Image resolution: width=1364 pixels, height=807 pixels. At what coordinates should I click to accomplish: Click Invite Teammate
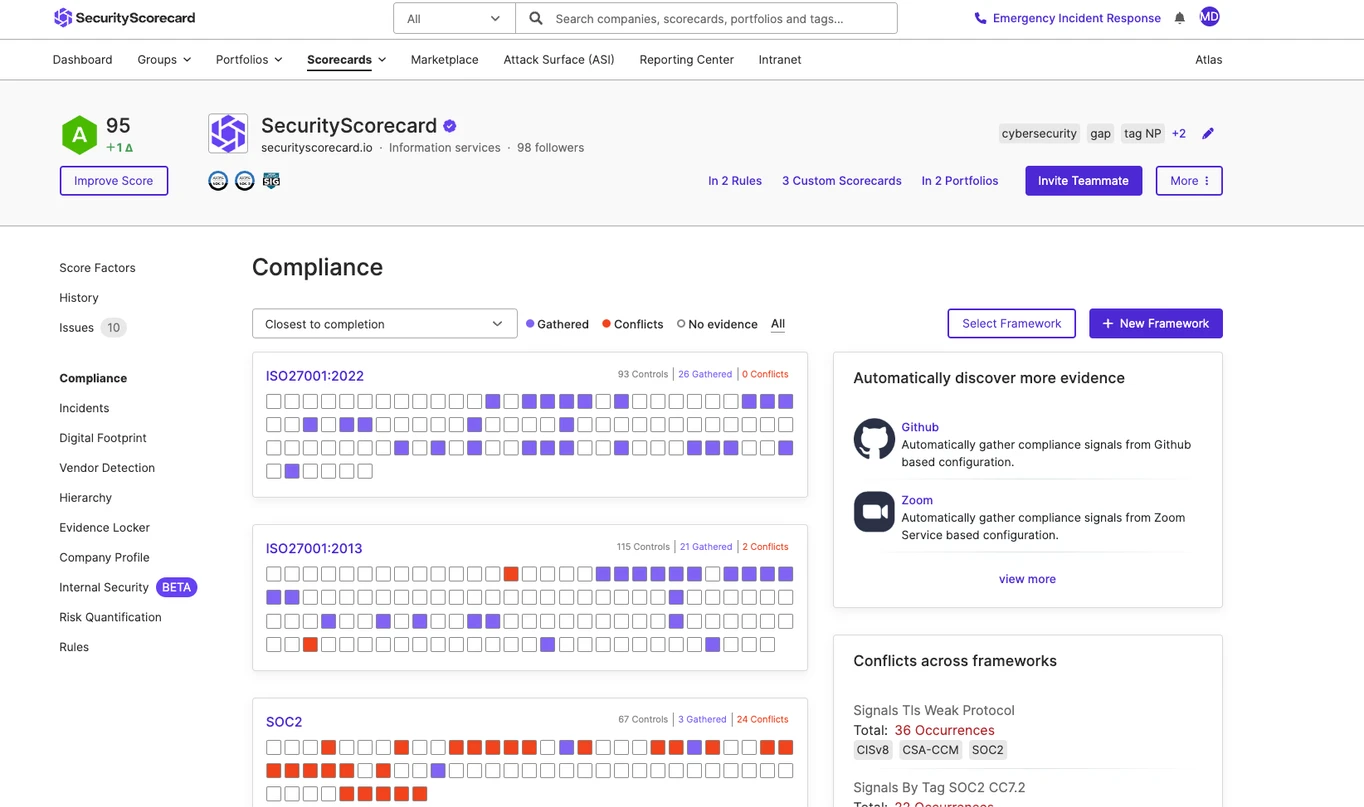1083,181
